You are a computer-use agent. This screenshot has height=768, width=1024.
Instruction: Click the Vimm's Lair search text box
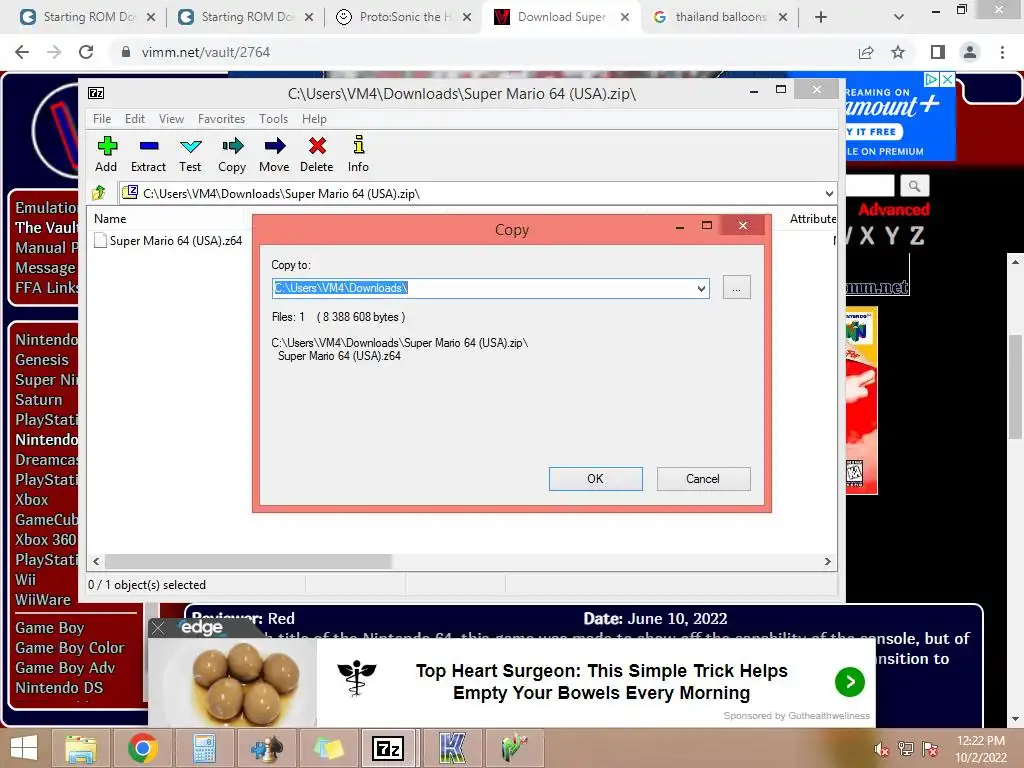(x=870, y=186)
